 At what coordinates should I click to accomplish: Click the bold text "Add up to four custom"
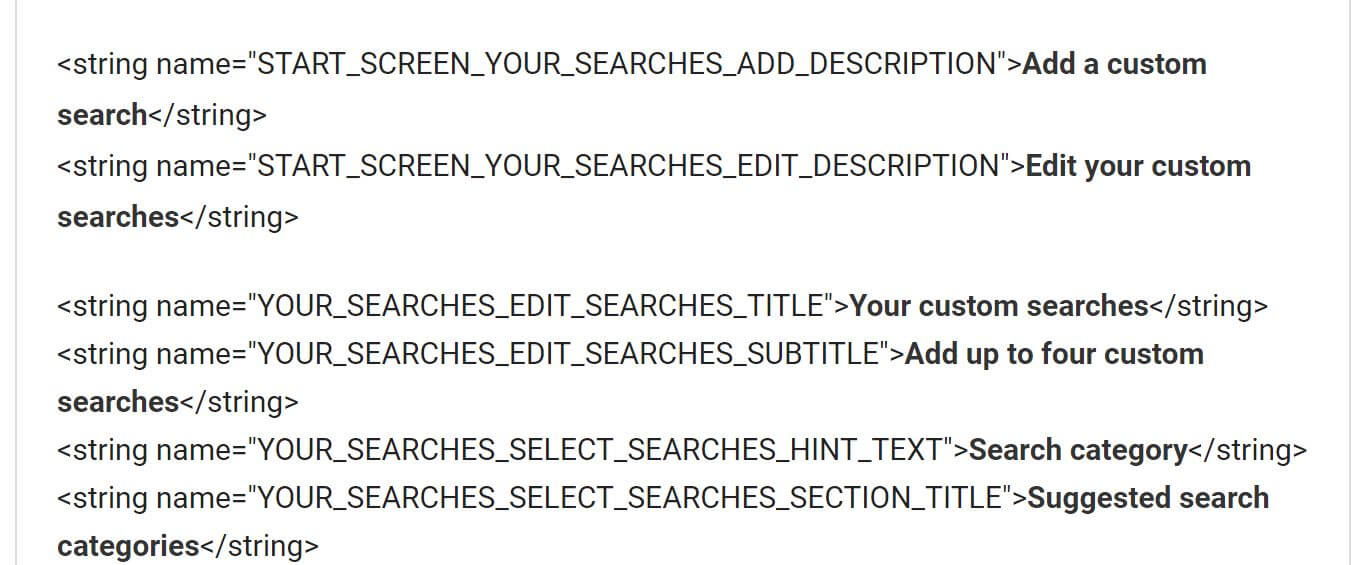pos(1054,354)
